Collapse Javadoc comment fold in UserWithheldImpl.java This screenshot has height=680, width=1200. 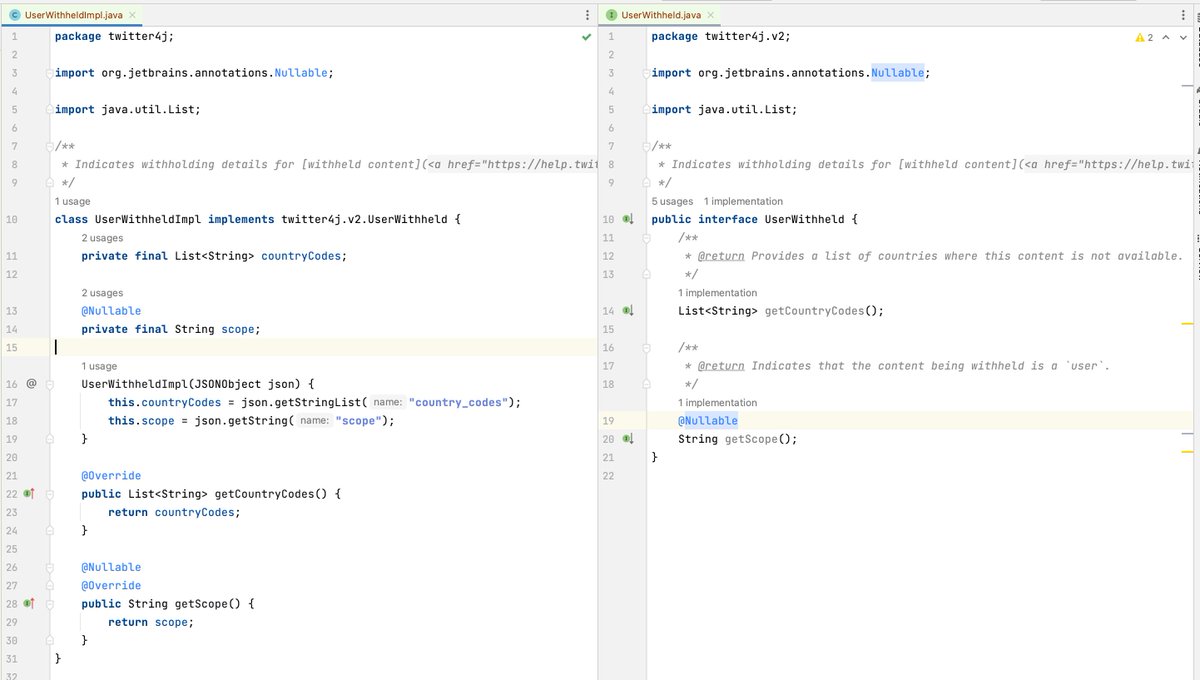tap(48, 146)
